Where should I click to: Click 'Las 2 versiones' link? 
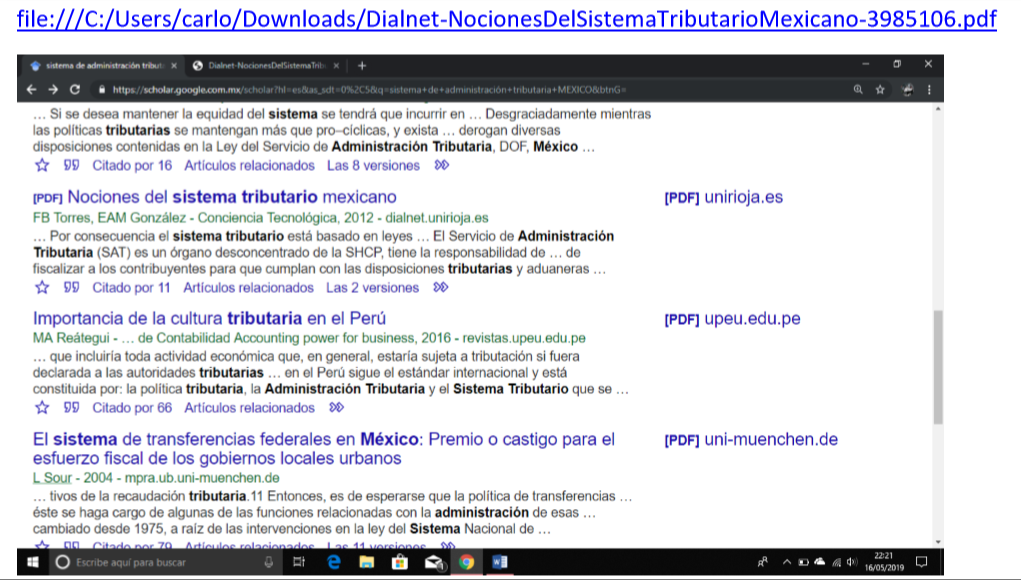(372, 288)
